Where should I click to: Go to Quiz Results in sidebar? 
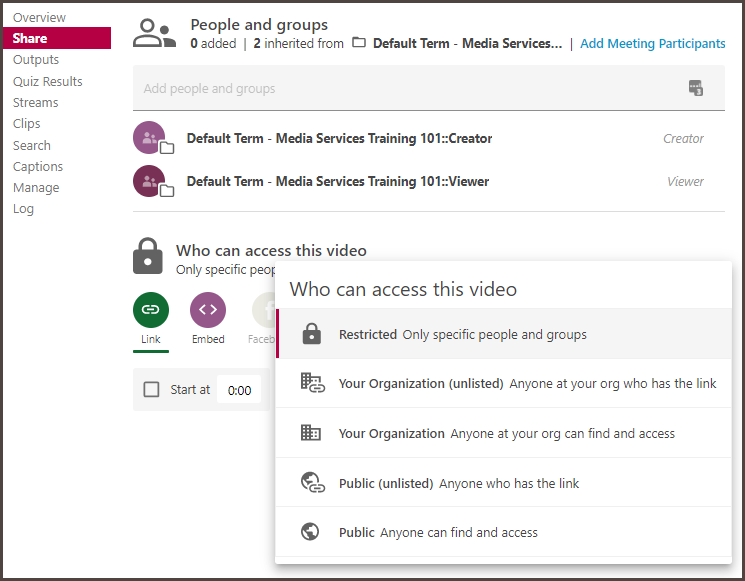tap(47, 81)
